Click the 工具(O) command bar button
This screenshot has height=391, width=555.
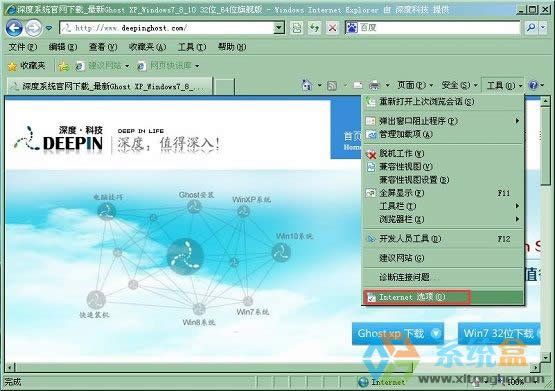pos(504,85)
